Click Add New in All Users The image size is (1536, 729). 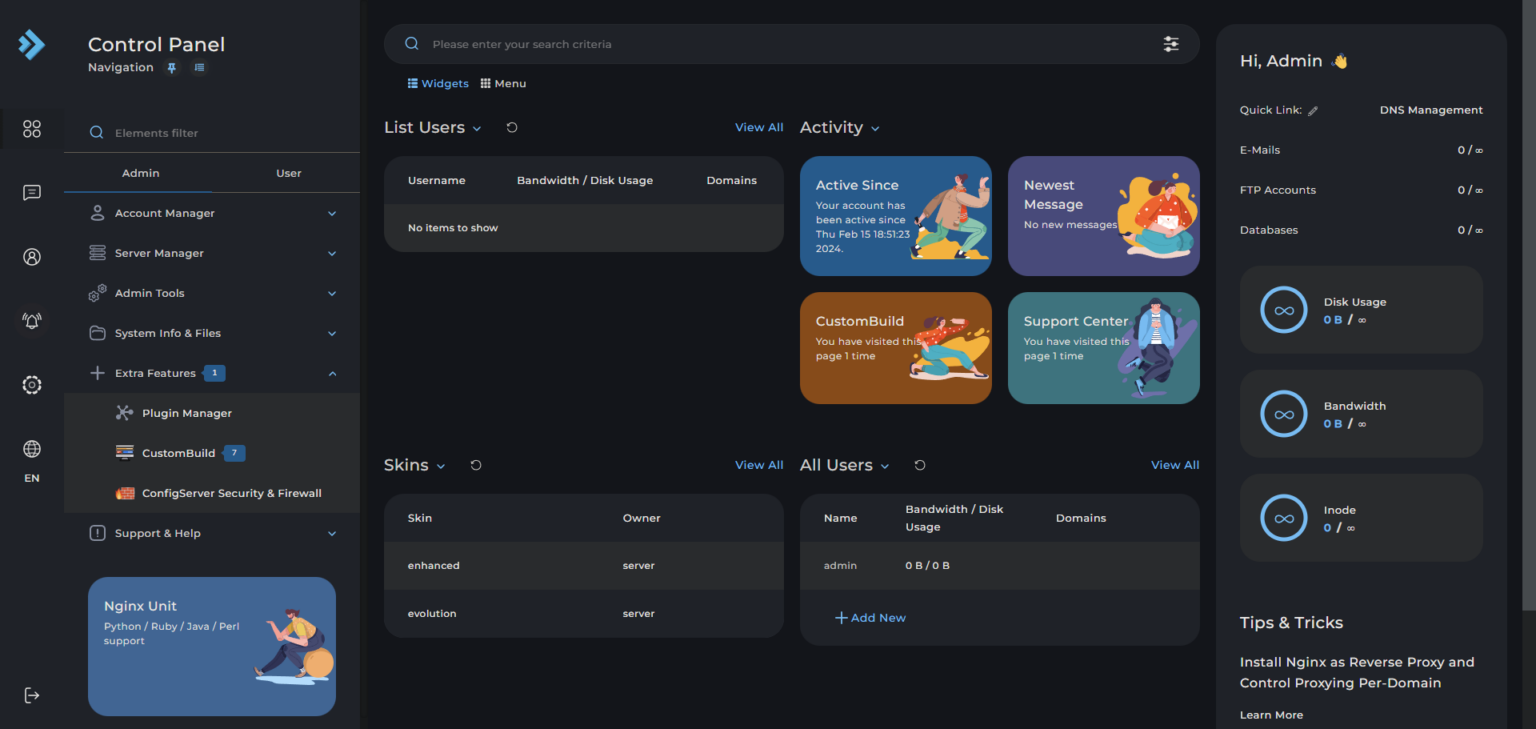coord(870,618)
